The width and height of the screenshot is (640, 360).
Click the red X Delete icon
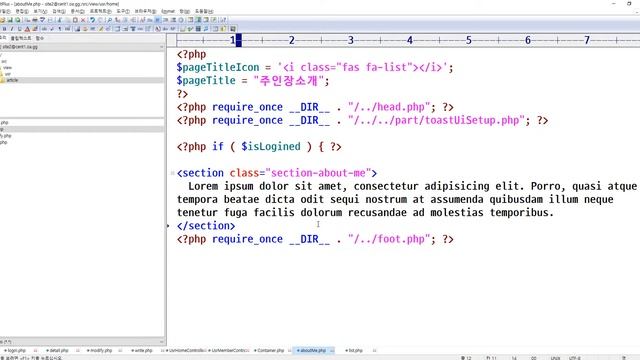point(84,20)
